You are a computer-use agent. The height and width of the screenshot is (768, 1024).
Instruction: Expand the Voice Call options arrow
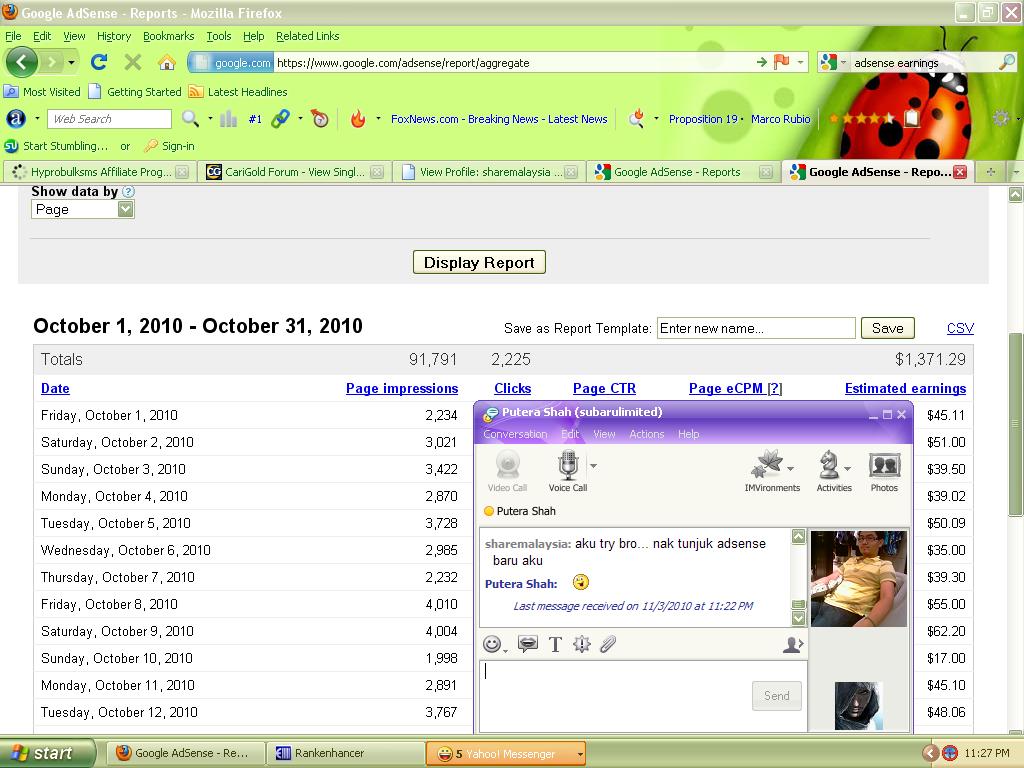coord(594,466)
